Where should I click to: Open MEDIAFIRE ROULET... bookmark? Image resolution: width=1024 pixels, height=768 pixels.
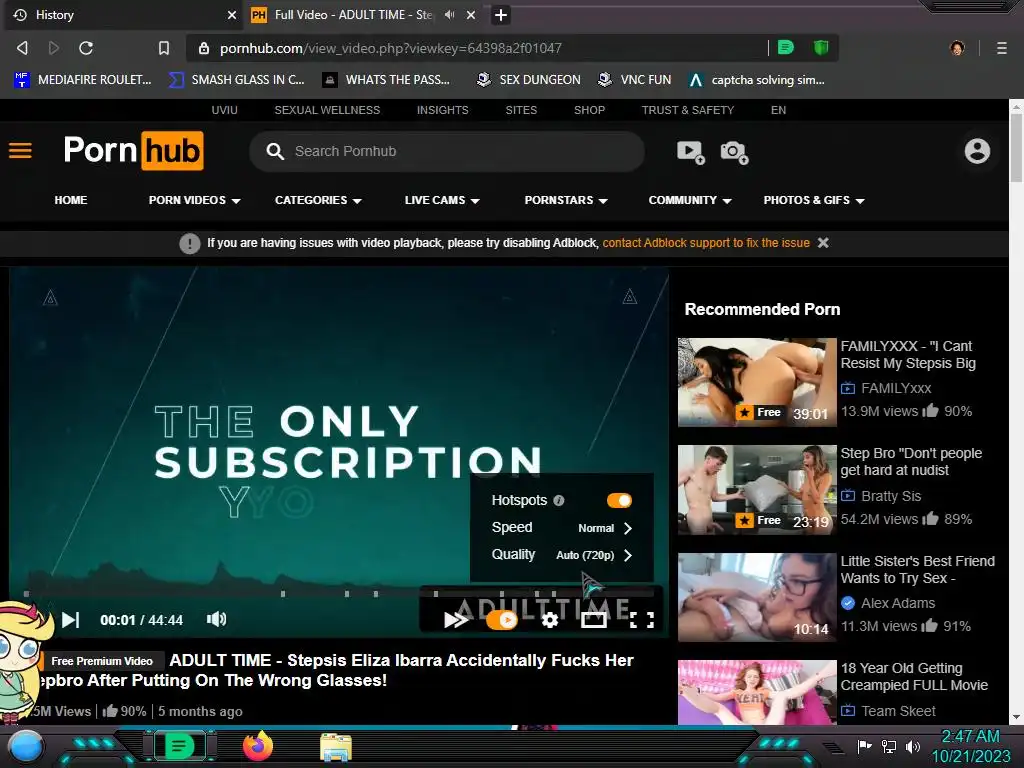click(83, 80)
